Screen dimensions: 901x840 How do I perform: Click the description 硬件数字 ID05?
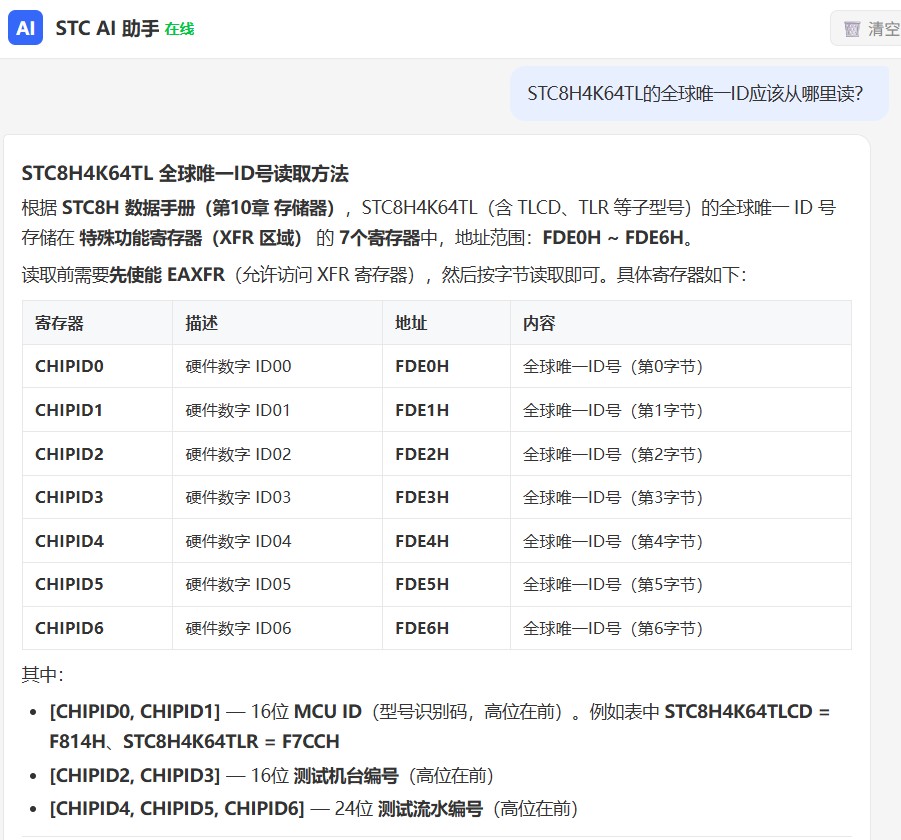pyautogui.click(x=238, y=584)
